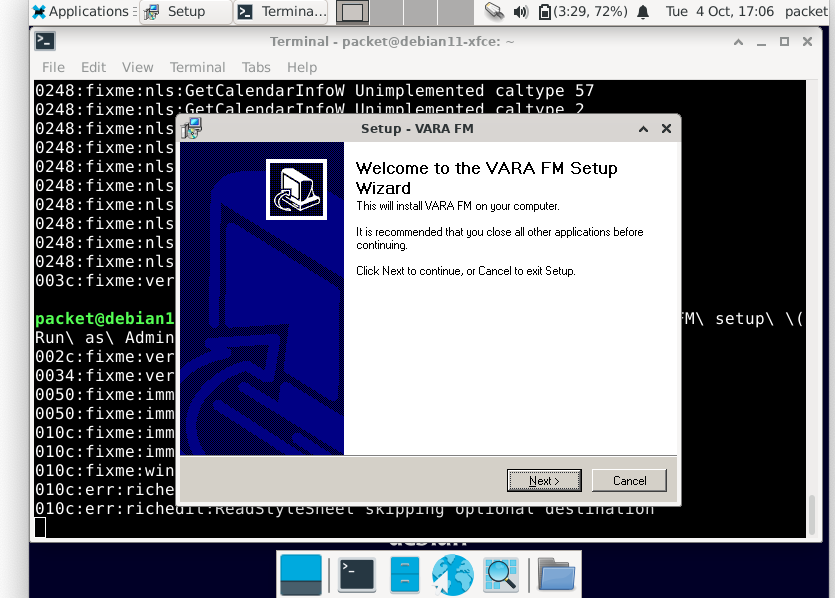The height and width of the screenshot is (598, 835).
Task: Click 'caltype 57' terminal output line
Action: tap(314, 91)
